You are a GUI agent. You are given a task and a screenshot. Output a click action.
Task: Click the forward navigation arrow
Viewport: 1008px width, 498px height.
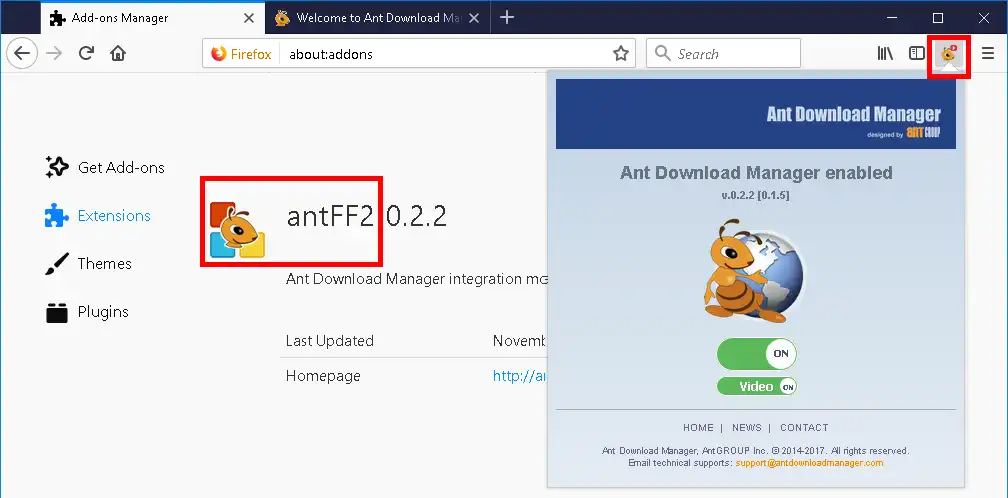click(x=55, y=53)
